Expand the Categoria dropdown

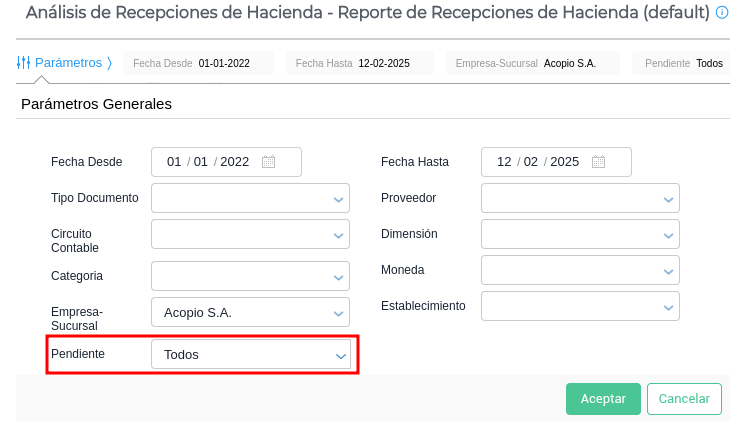coord(250,276)
